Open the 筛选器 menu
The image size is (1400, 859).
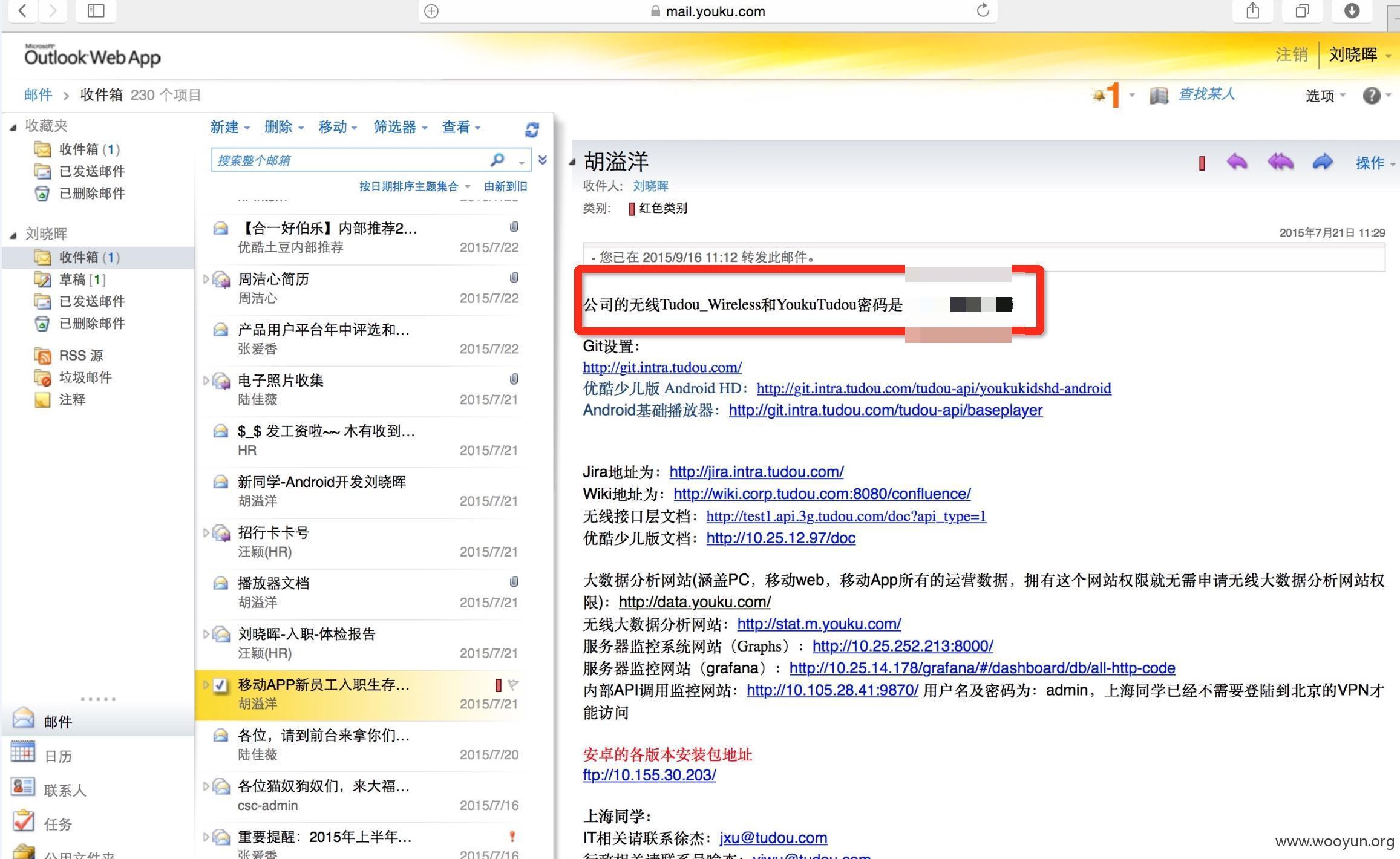(x=400, y=127)
